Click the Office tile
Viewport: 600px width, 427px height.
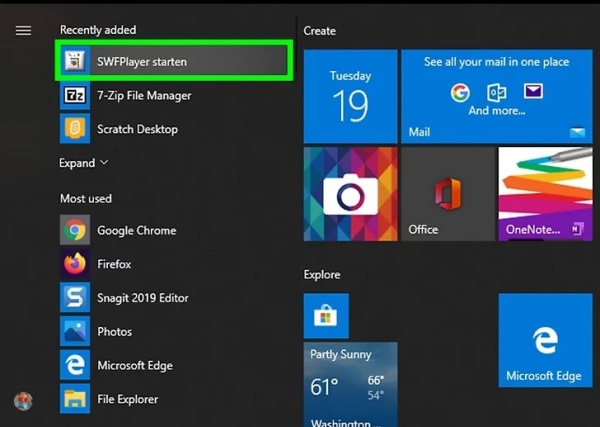[446, 194]
